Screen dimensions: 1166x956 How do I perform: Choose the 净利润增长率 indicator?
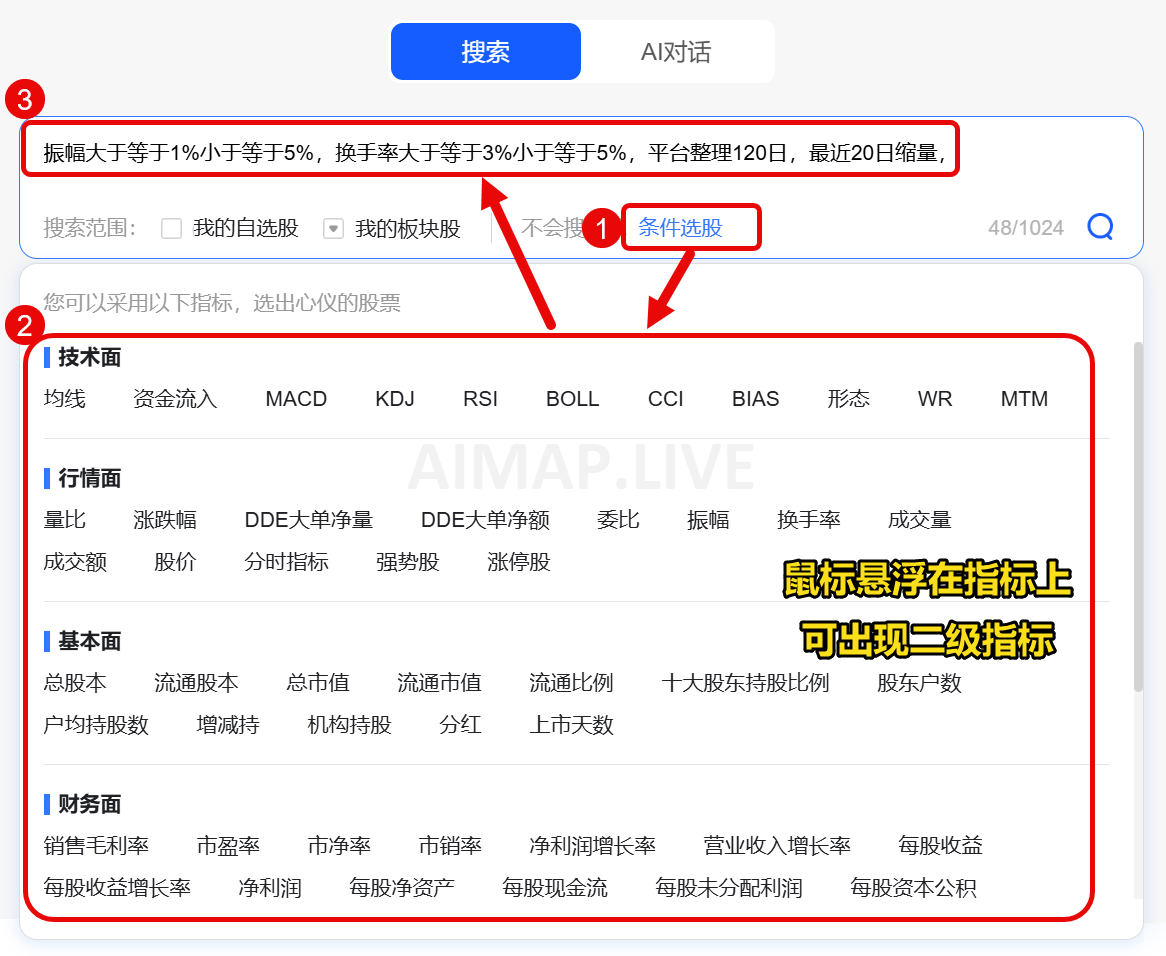(x=592, y=846)
